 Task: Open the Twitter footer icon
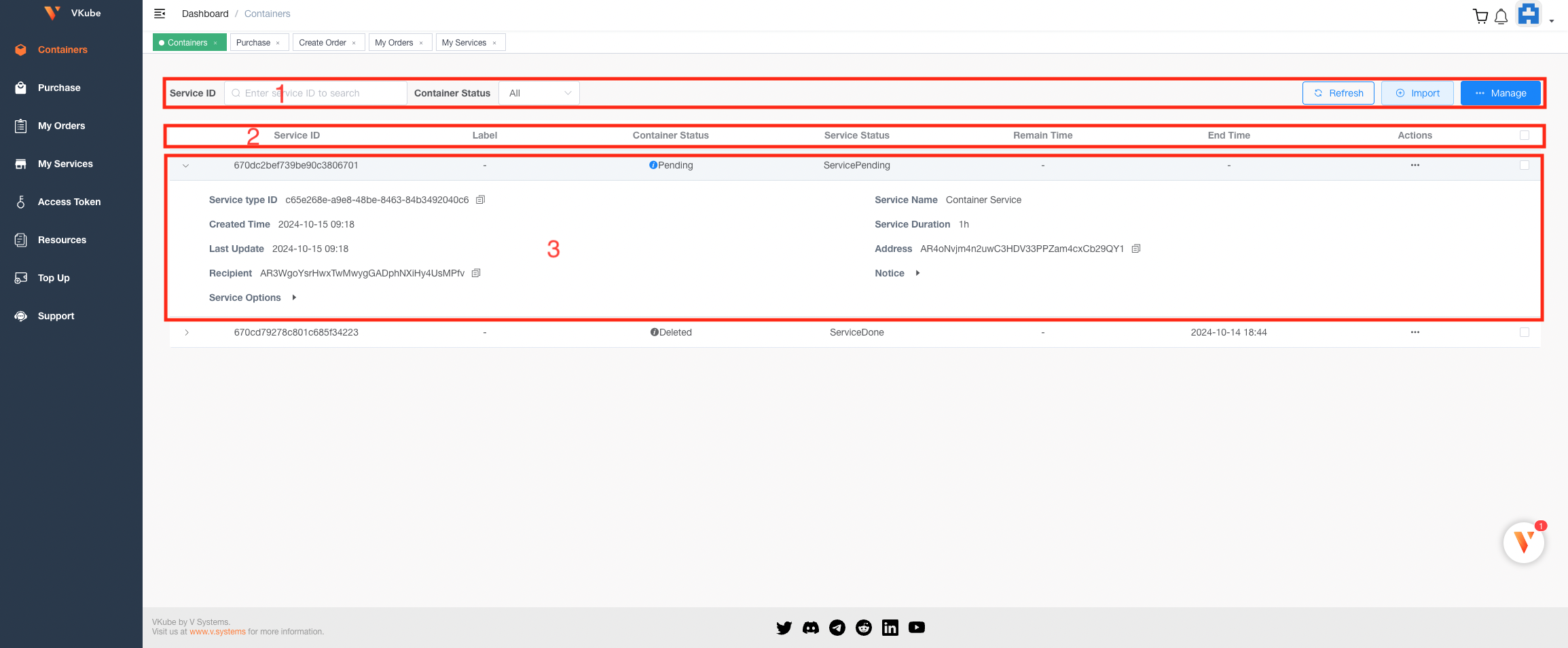(x=784, y=628)
